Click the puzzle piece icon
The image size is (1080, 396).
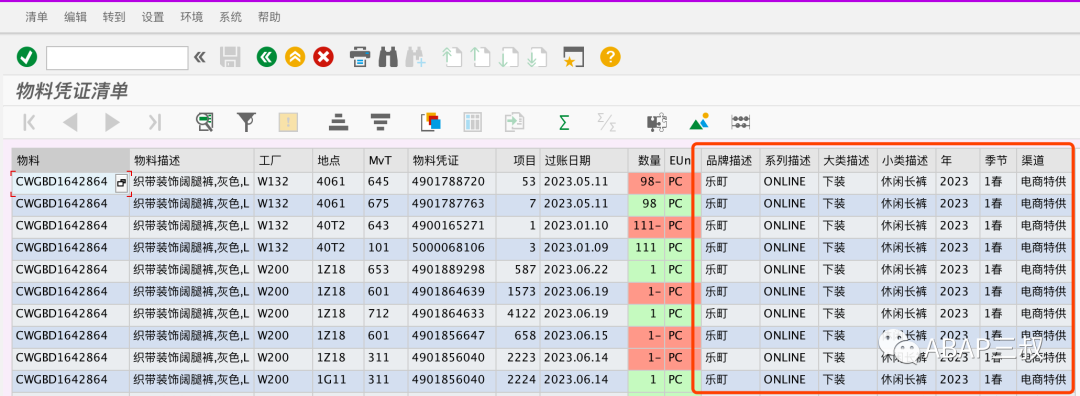(x=656, y=123)
